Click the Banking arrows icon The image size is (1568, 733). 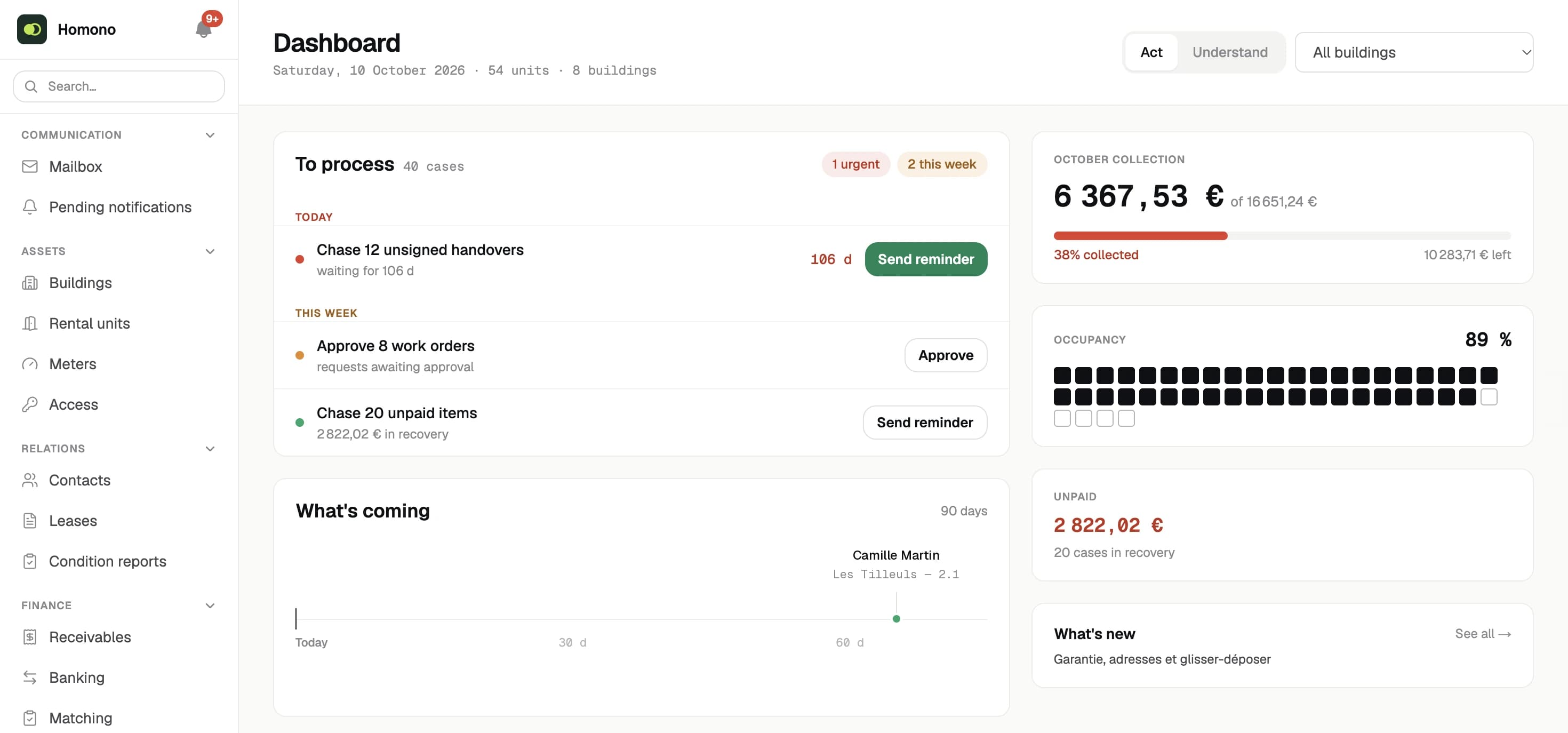(30, 678)
